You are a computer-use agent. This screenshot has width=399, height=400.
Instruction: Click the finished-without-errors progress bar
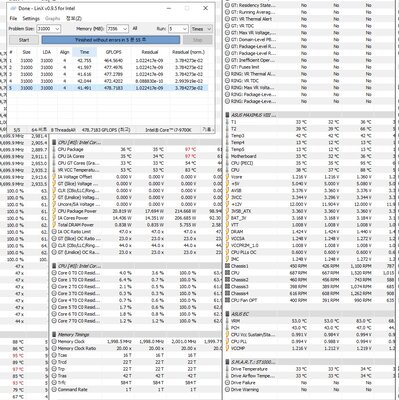pyautogui.click(x=111, y=40)
